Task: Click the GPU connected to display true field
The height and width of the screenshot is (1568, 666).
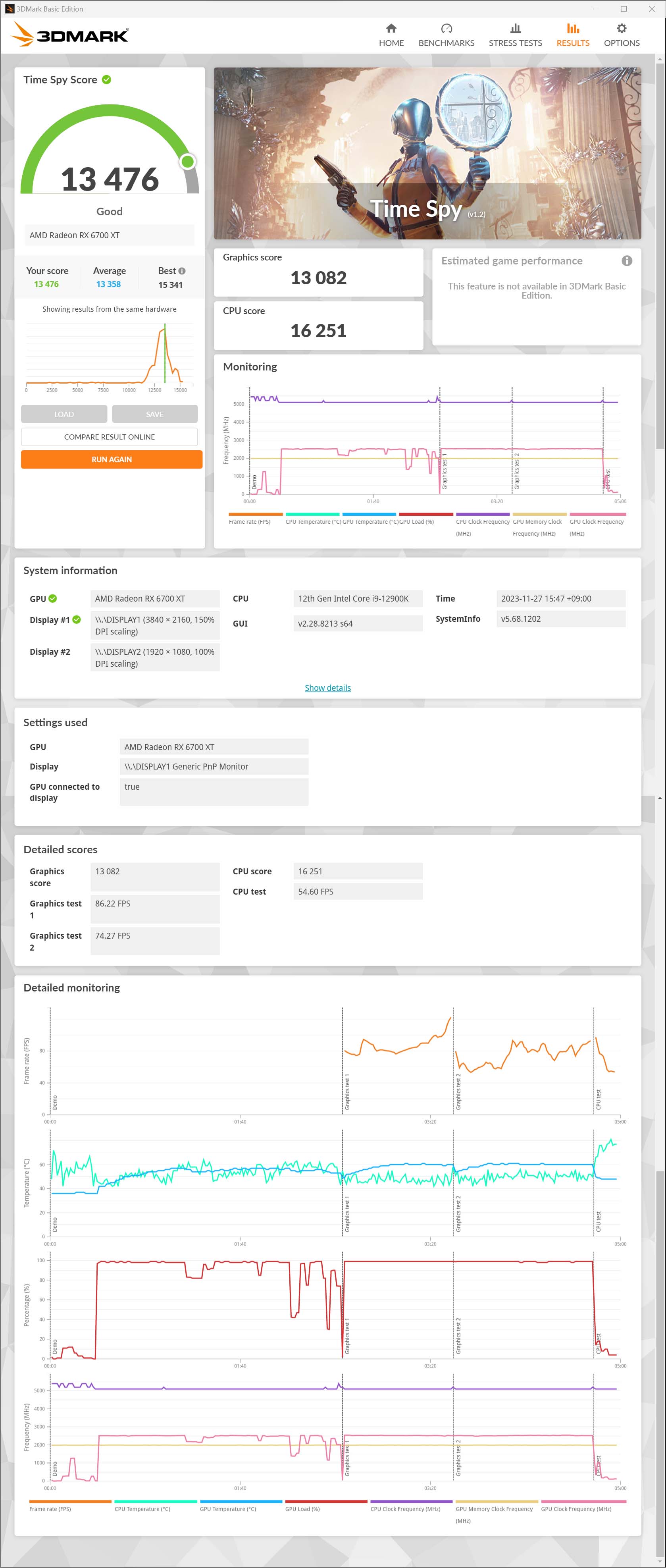Action: (x=214, y=792)
